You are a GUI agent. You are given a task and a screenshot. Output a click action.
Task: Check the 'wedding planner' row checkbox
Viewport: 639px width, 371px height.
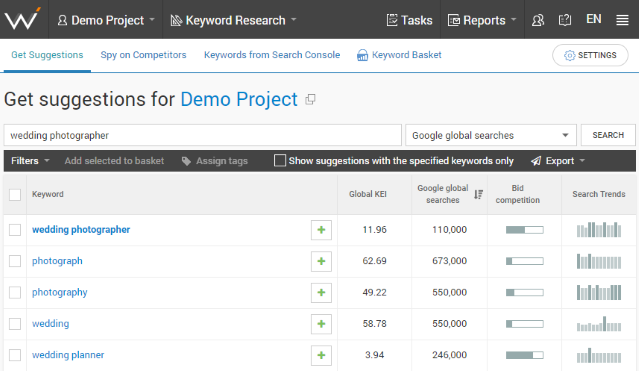[15, 355]
